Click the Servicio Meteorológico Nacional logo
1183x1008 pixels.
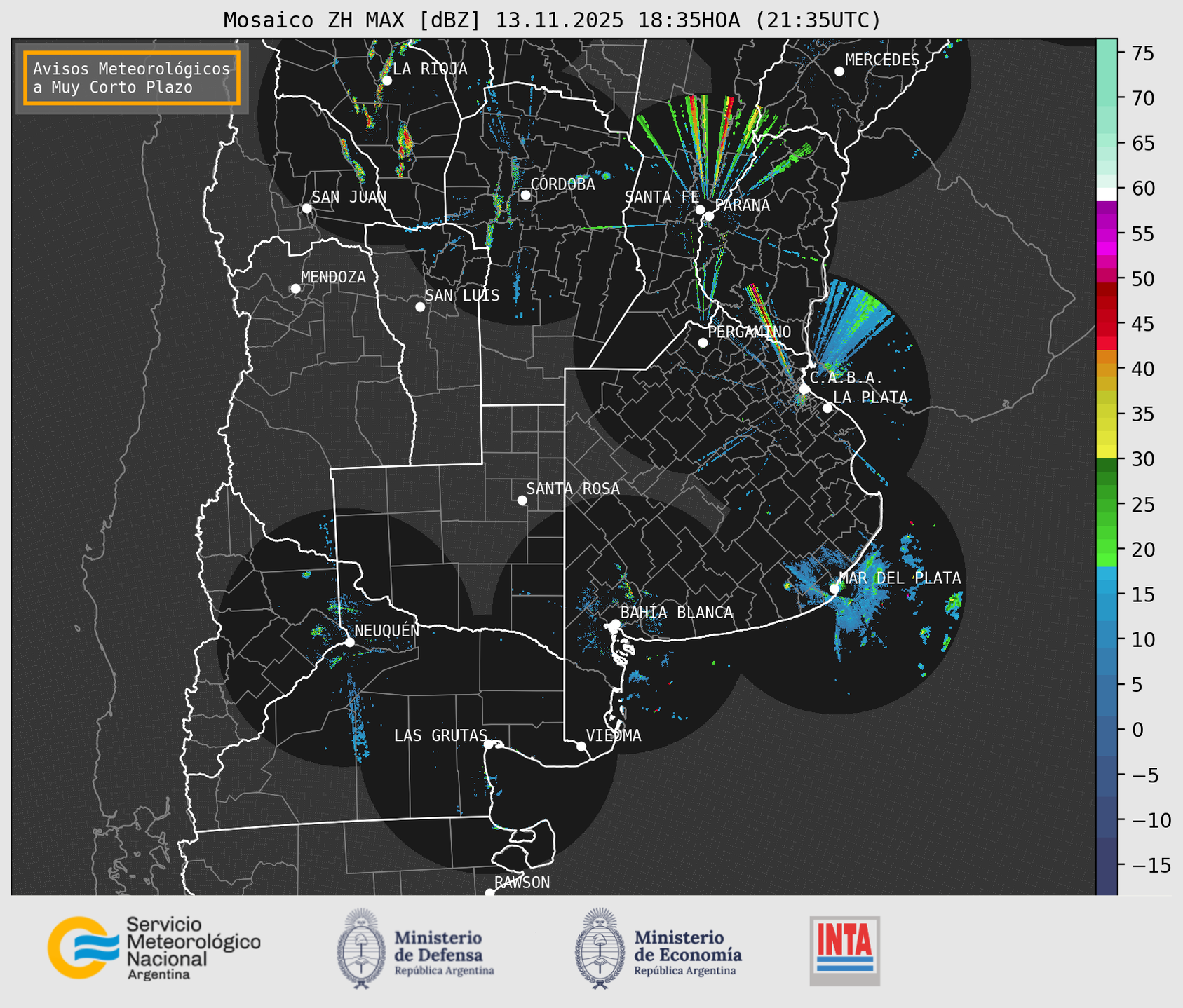[x=154, y=948]
